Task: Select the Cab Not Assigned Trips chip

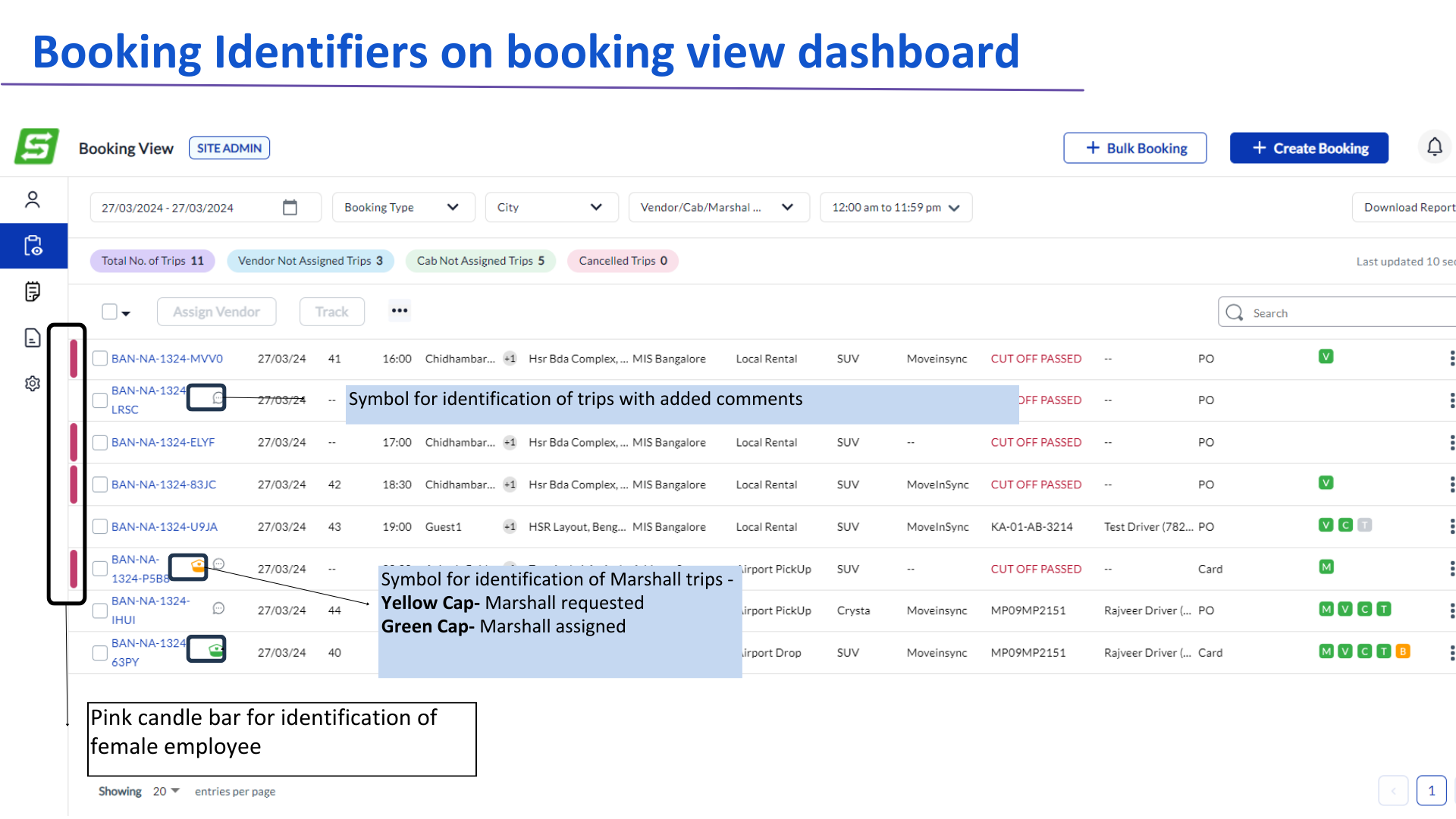Action: click(480, 261)
